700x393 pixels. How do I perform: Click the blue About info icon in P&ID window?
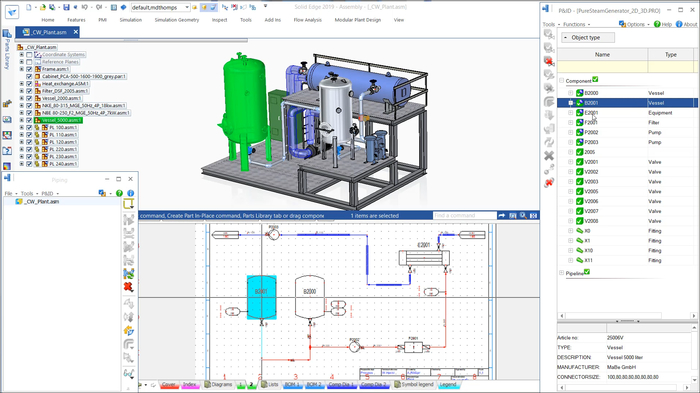(x=679, y=24)
